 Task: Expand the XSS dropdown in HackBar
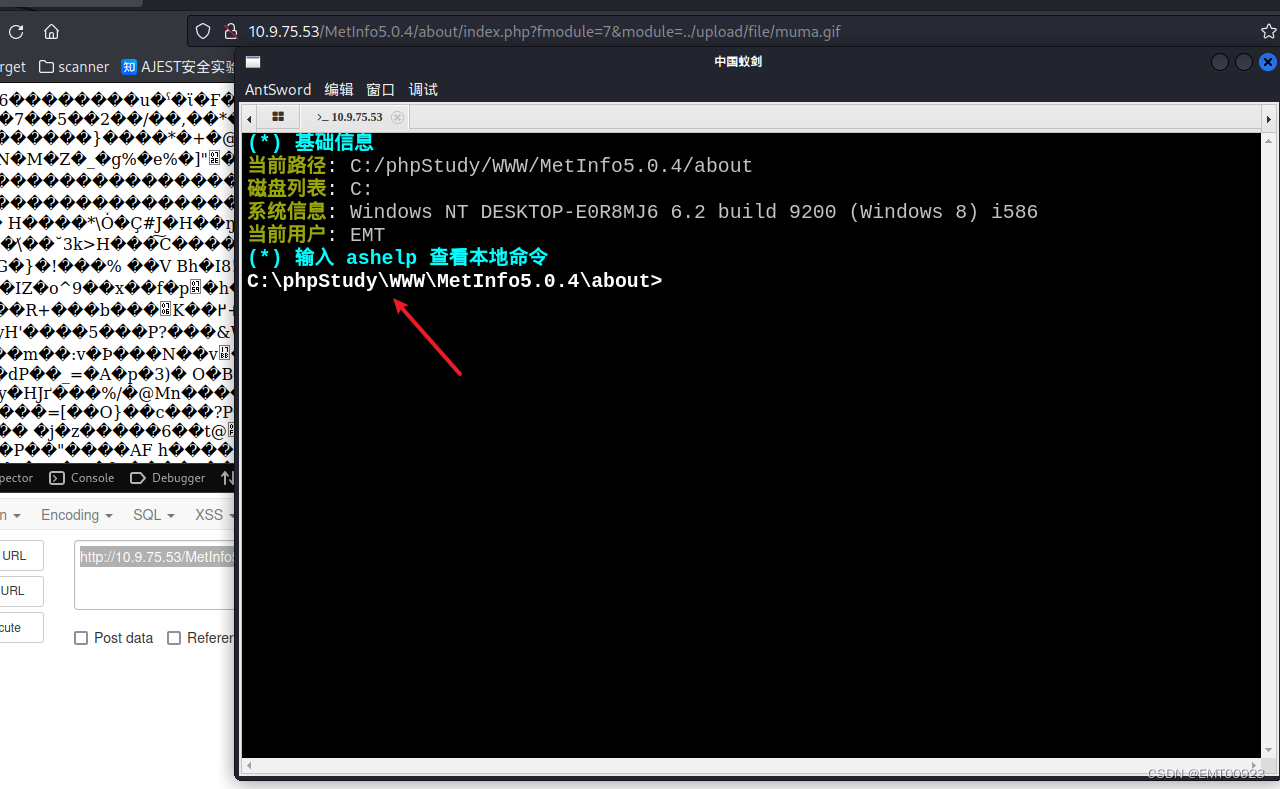[x=213, y=515]
